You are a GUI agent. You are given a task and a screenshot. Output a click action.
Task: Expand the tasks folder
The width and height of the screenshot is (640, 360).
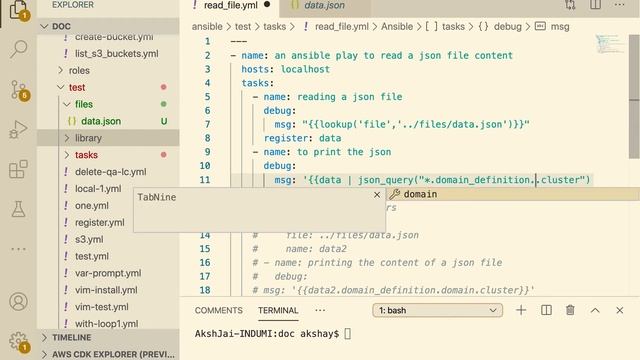tap(108, 155)
